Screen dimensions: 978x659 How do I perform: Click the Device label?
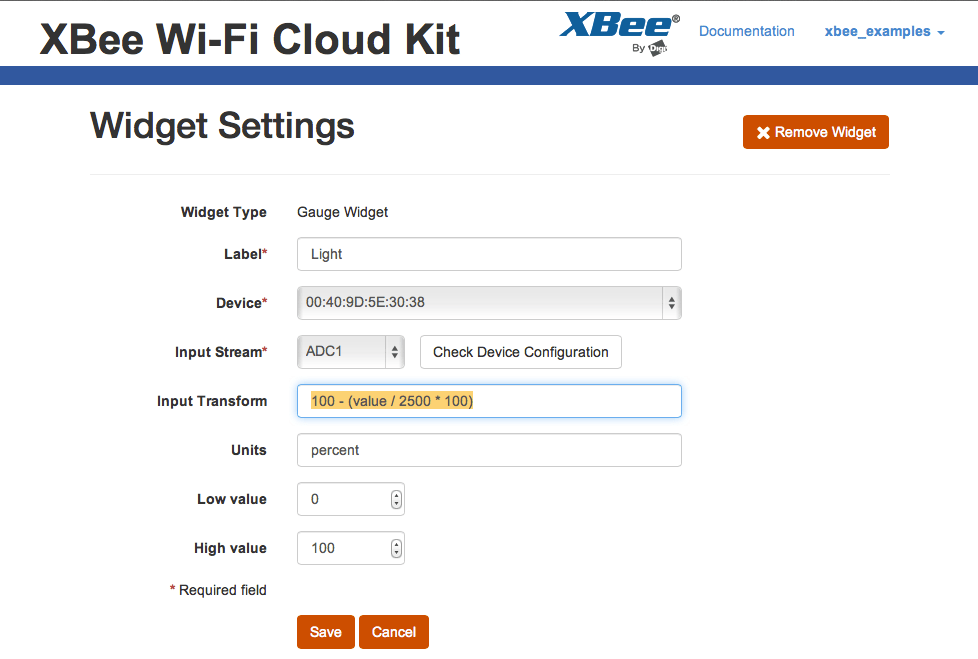point(241,303)
